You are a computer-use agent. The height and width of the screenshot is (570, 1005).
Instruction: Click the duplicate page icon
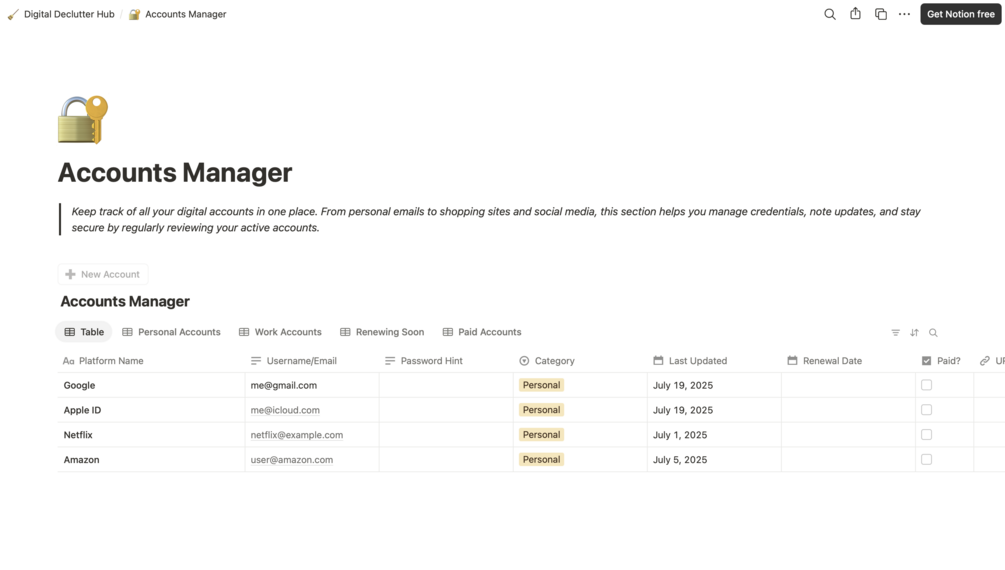pos(881,14)
